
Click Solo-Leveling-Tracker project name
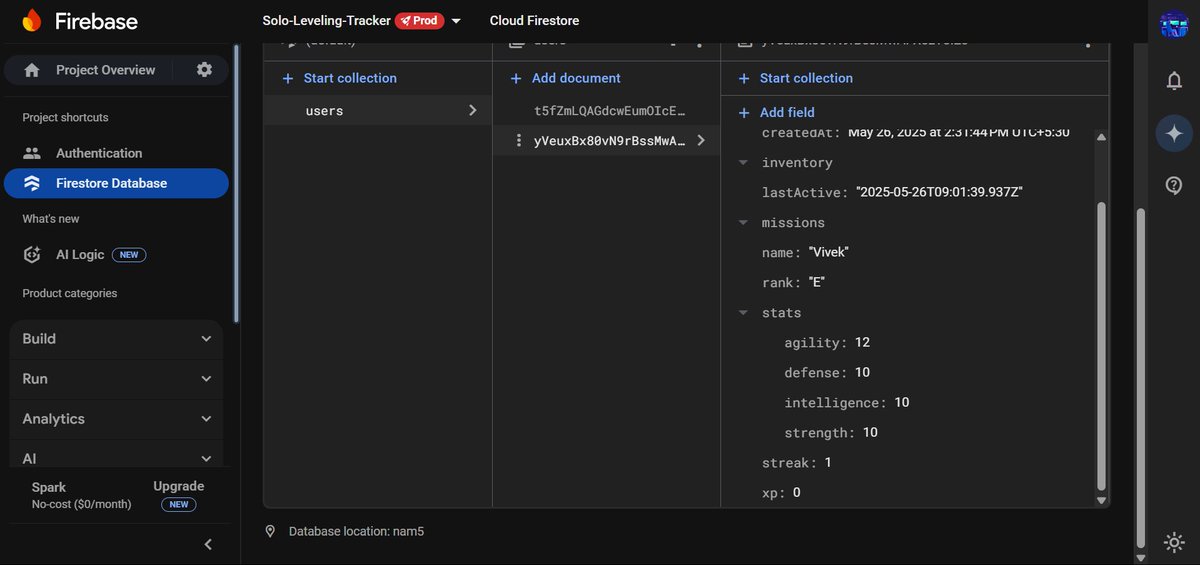(x=326, y=21)
